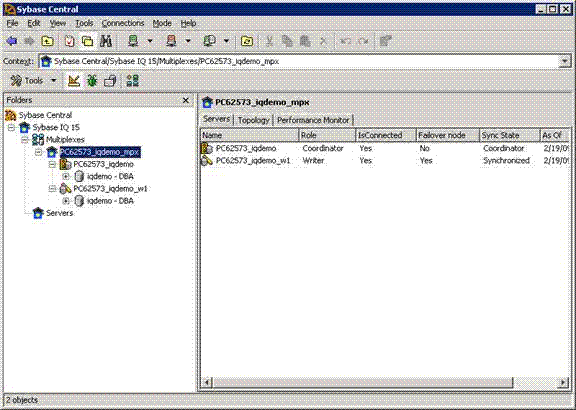Click the Design mode ruler icon

click(74, 80)
